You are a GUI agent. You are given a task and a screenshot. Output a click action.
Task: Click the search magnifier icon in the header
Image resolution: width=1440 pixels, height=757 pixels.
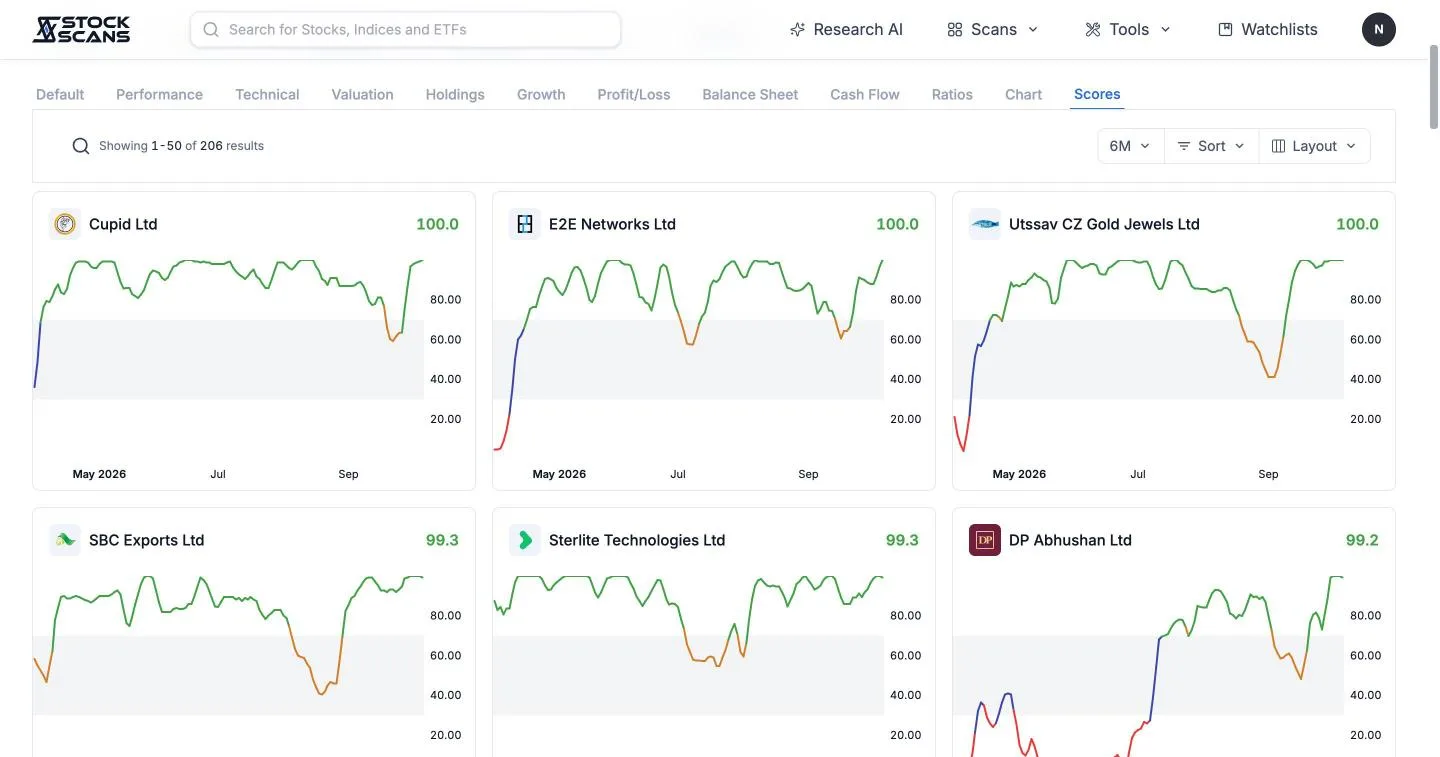click(211, 30)
